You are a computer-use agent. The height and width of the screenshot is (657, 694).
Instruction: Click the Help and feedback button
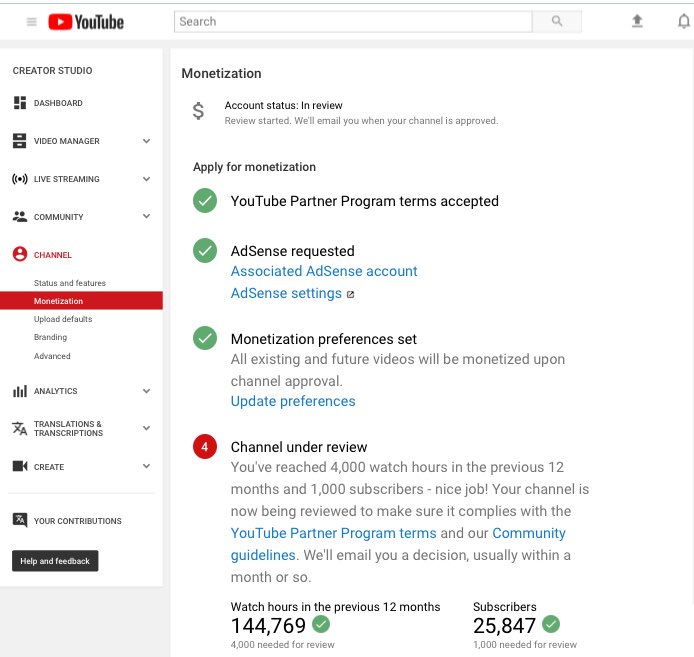(55, 561)
